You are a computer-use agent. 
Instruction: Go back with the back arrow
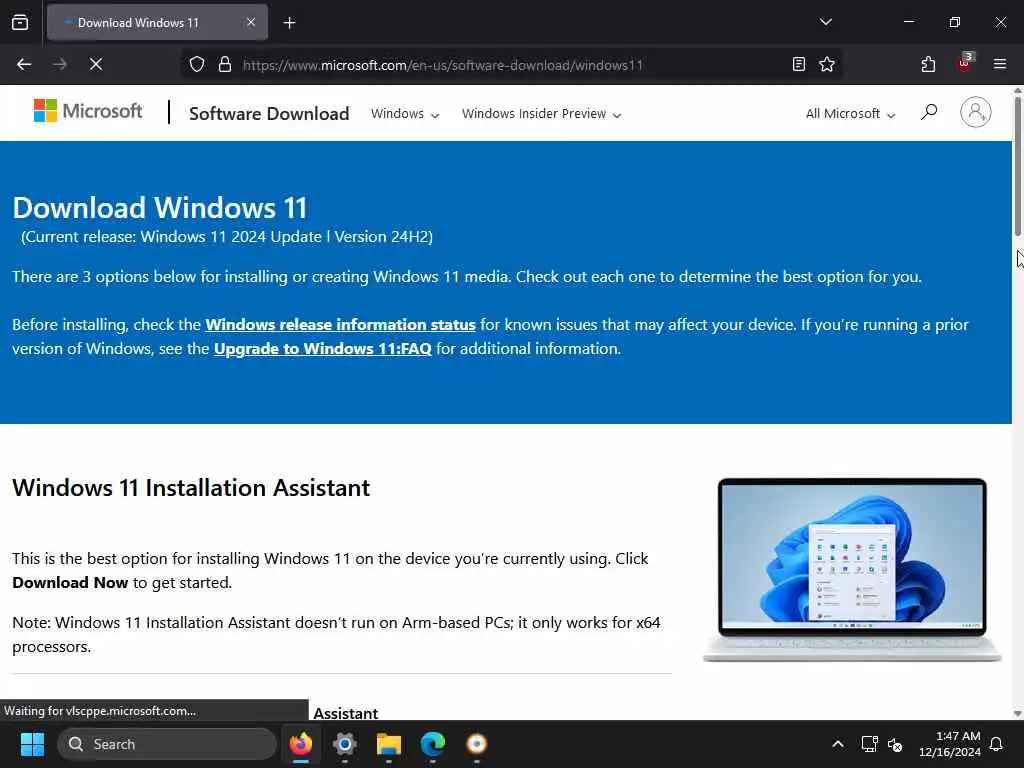pyautogui.click(x=24, y=64)
